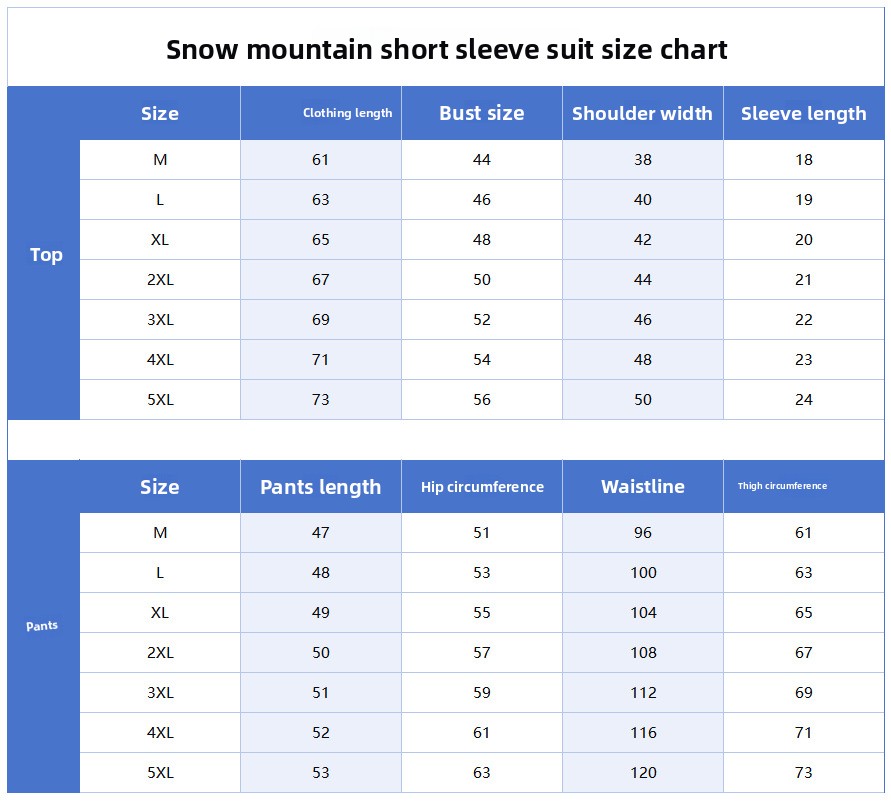Click bust size value 50
This screenshot has height=803, width=891.
[x=482, y=280]
